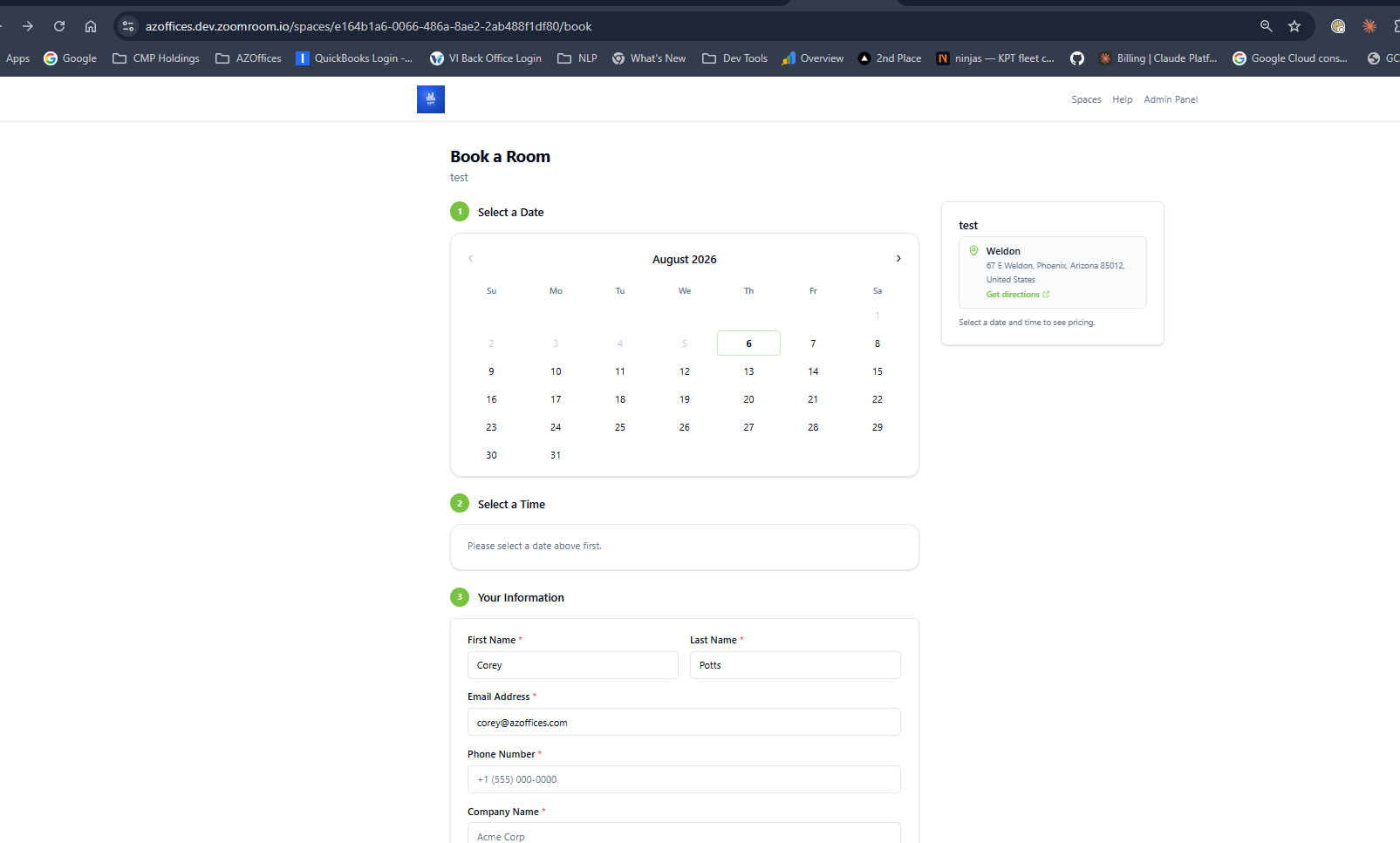Focus the First Name field
Image resolution: width=1400 pixels, height=843 pixels.
573,665
